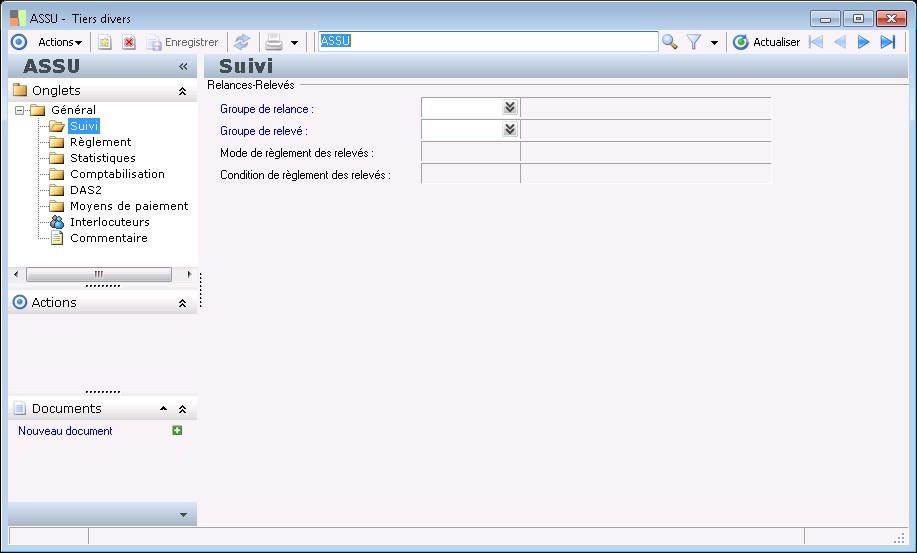This screenshot has height=553, width=917.
Task: Click the tree scrollbar left arrow
Action: tap(16, 274)
